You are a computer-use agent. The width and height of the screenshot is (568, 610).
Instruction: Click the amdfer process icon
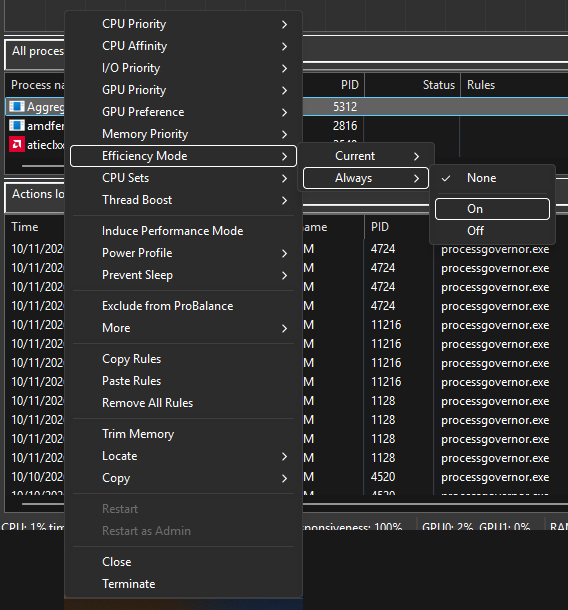point(17,126)
